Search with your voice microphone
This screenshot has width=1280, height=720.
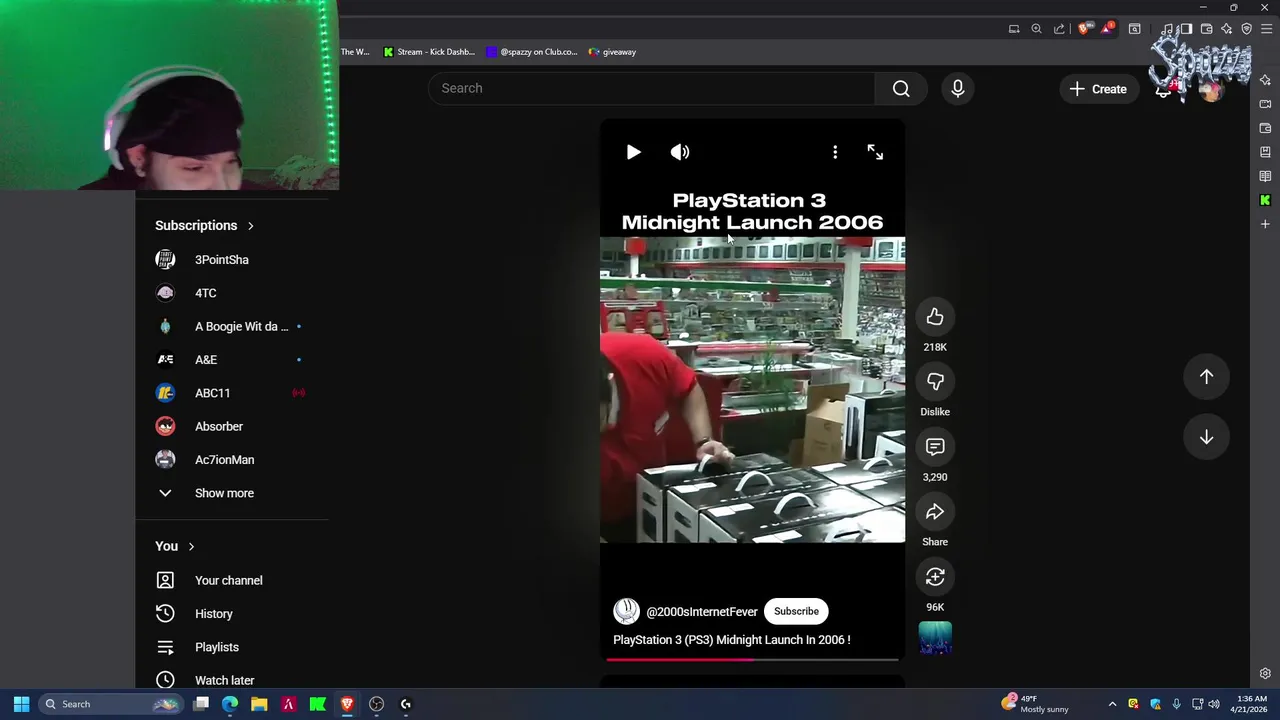pos(957,89)
